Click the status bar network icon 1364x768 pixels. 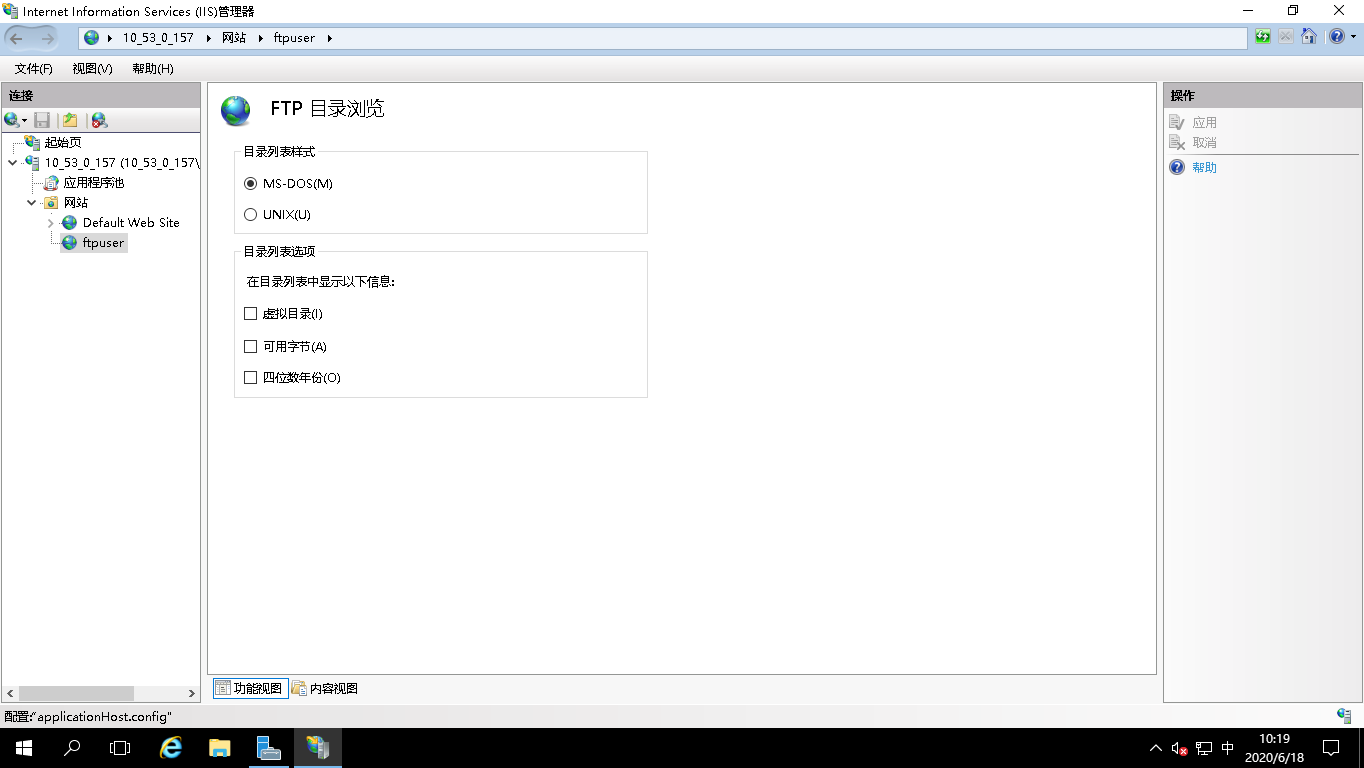tap(1344, 716)
